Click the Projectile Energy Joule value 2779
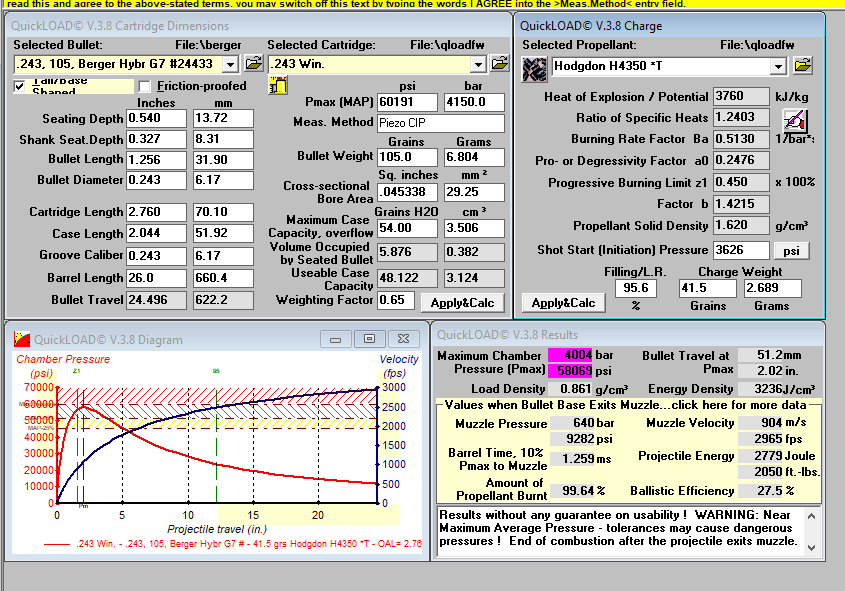Viewport: 845px width, 591px height. click(x=760, y=456)
